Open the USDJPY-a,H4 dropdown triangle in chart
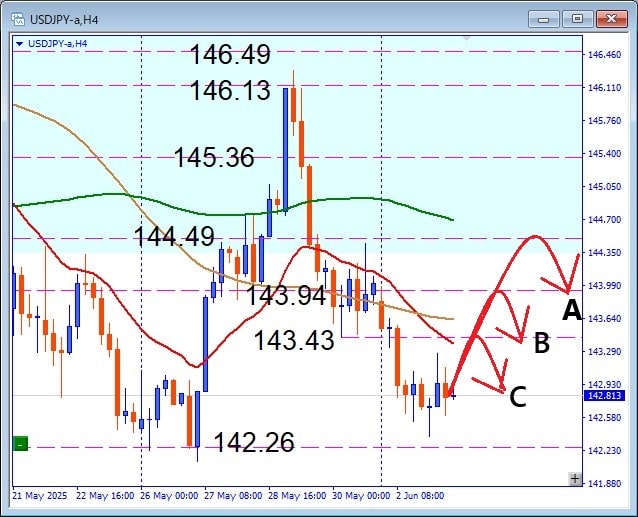This screenshot has height=517, width=638. tap(19, 44)
